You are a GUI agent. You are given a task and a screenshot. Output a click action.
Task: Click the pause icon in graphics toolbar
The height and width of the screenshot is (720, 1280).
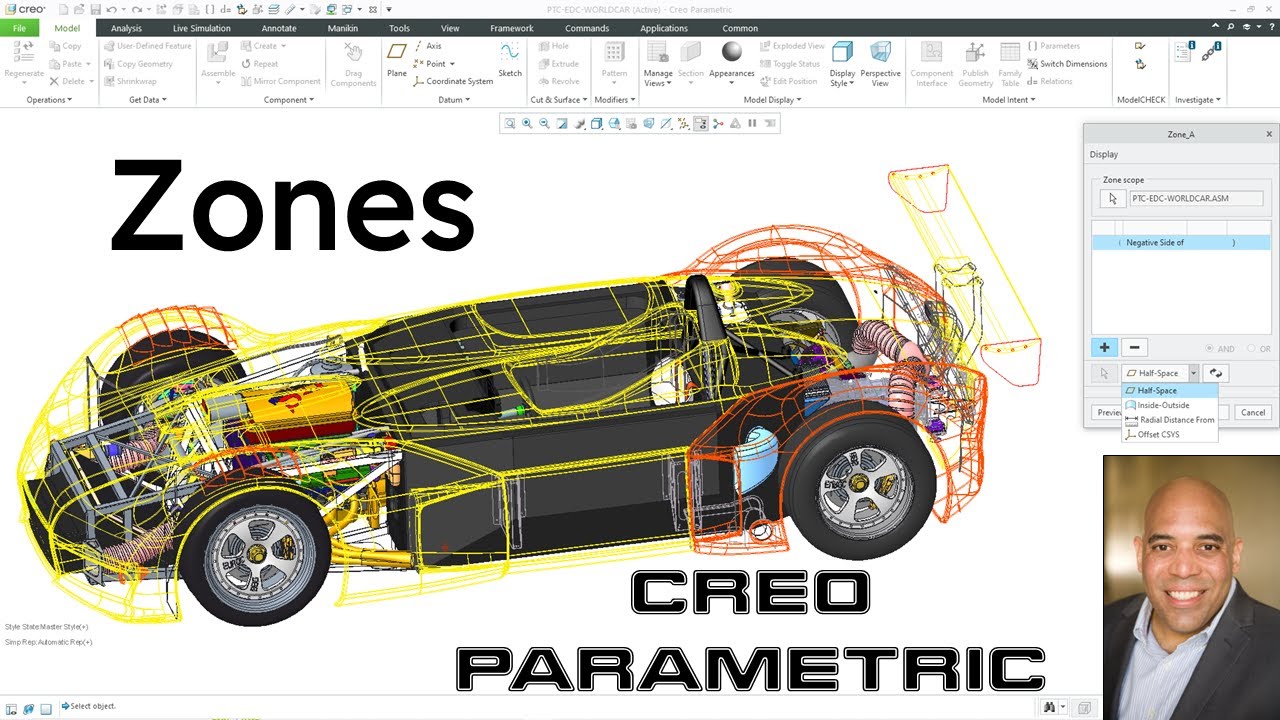(752, 124)
